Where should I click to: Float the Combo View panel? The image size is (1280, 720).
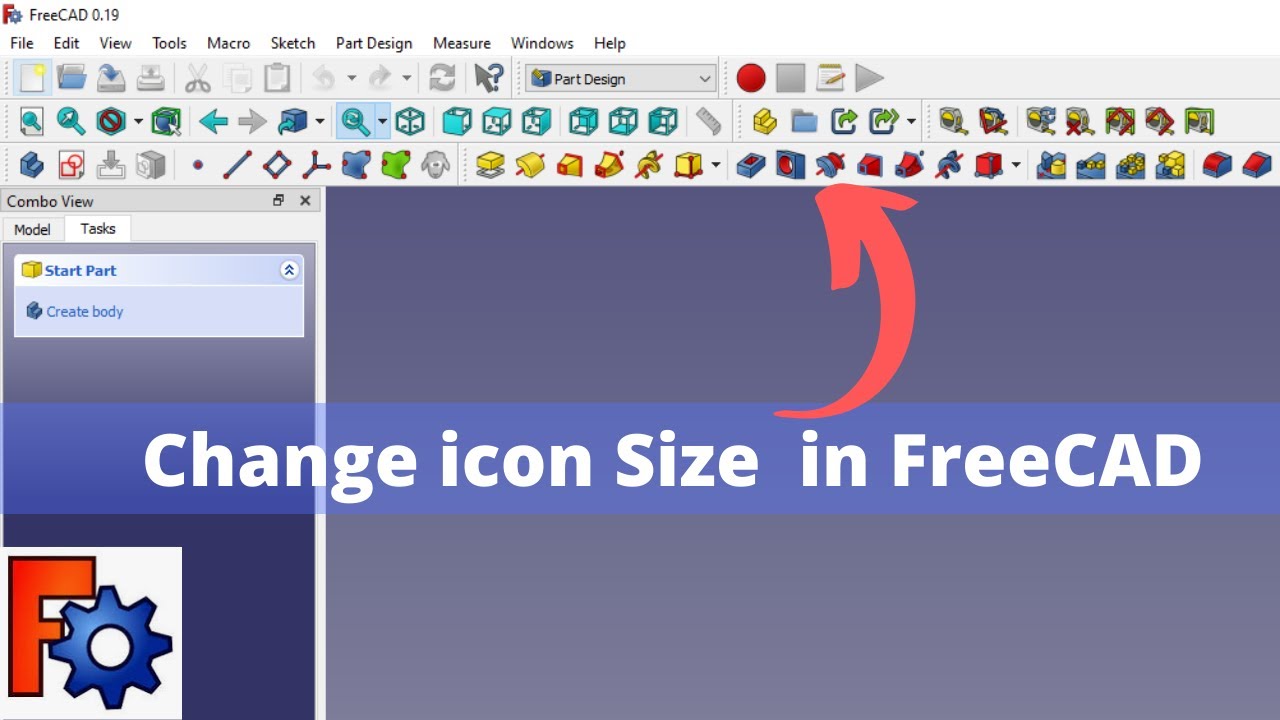[x=279, y=200]
